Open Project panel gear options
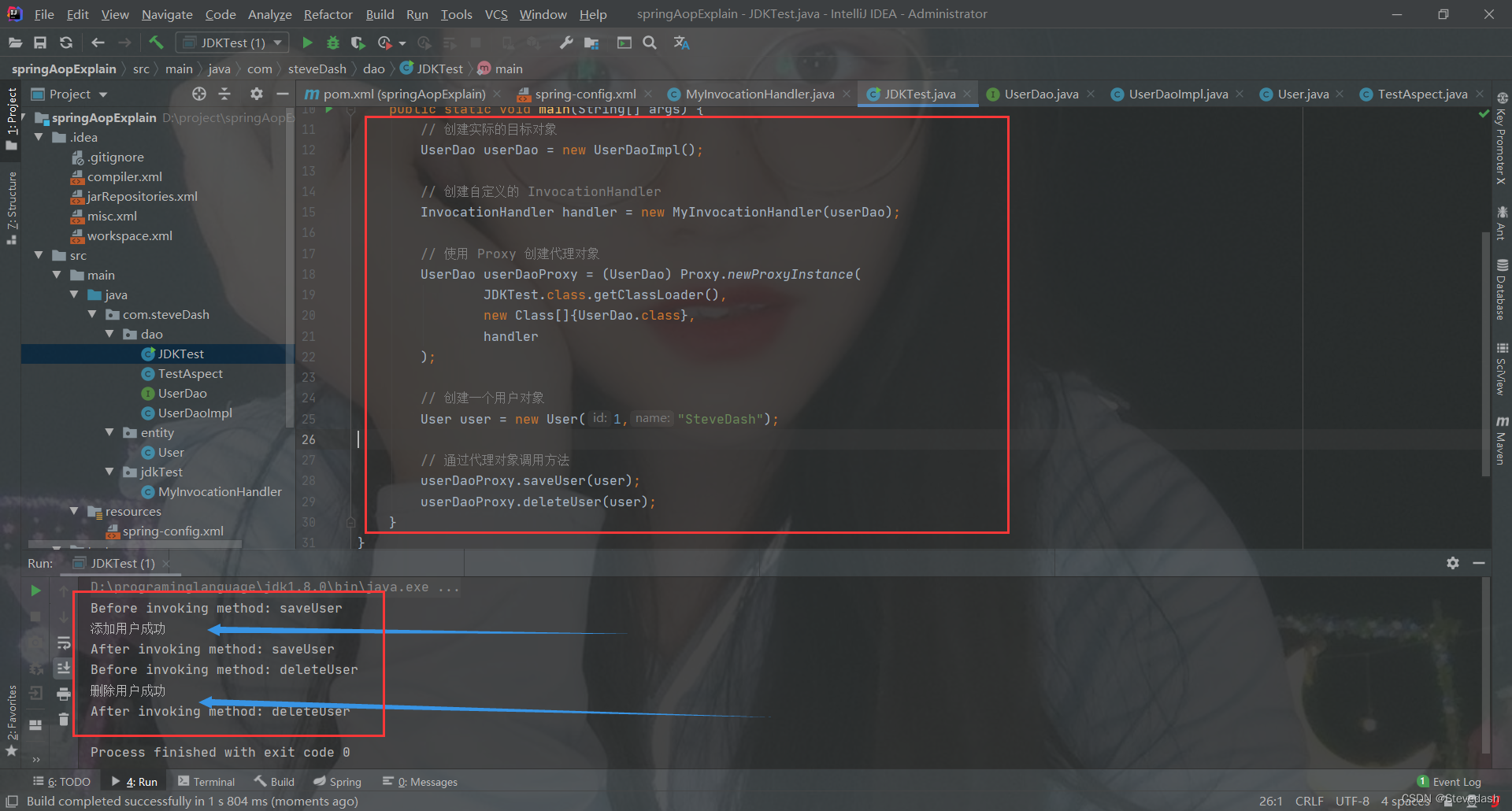The width and height of the screenshot is (1512, 811). pos(257,94)
